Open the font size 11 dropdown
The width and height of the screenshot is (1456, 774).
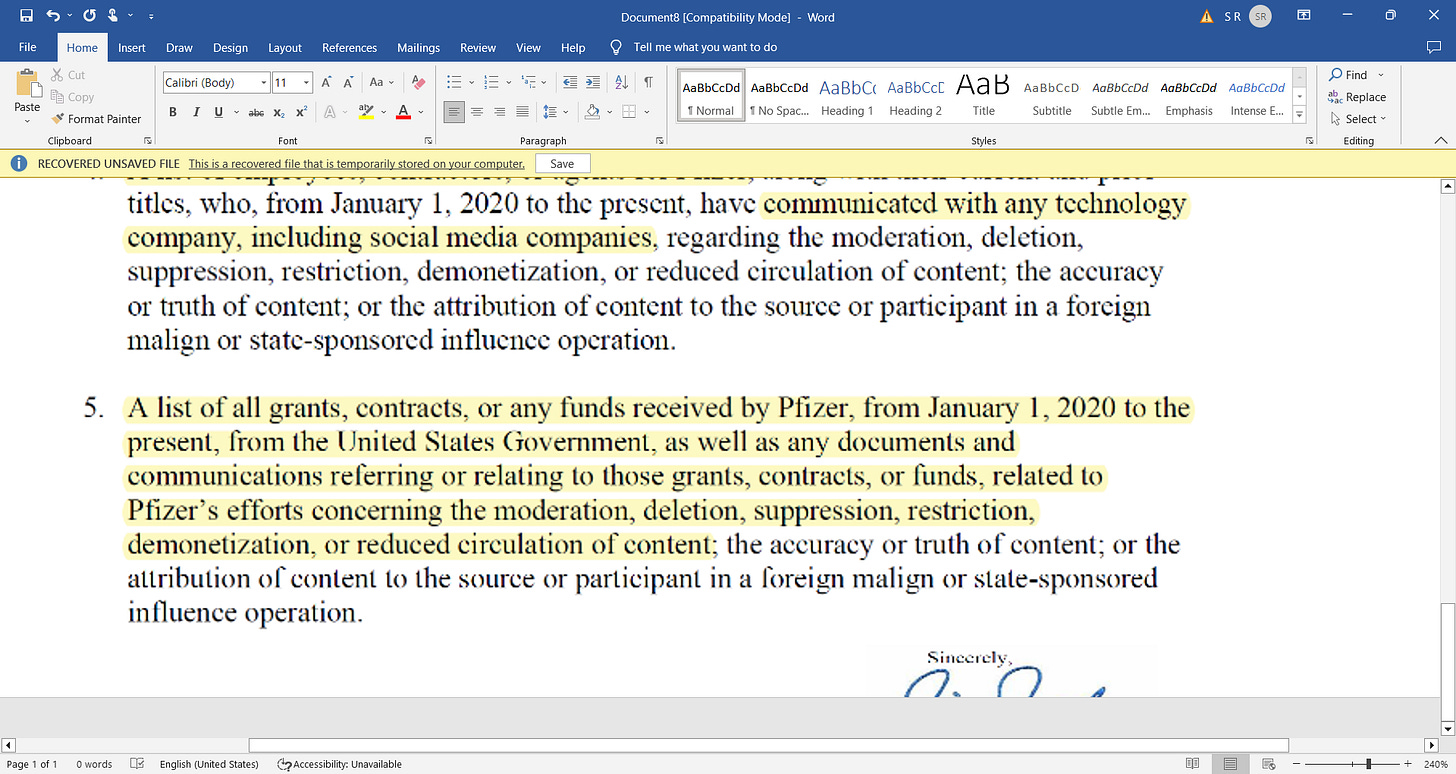(306, 83)
